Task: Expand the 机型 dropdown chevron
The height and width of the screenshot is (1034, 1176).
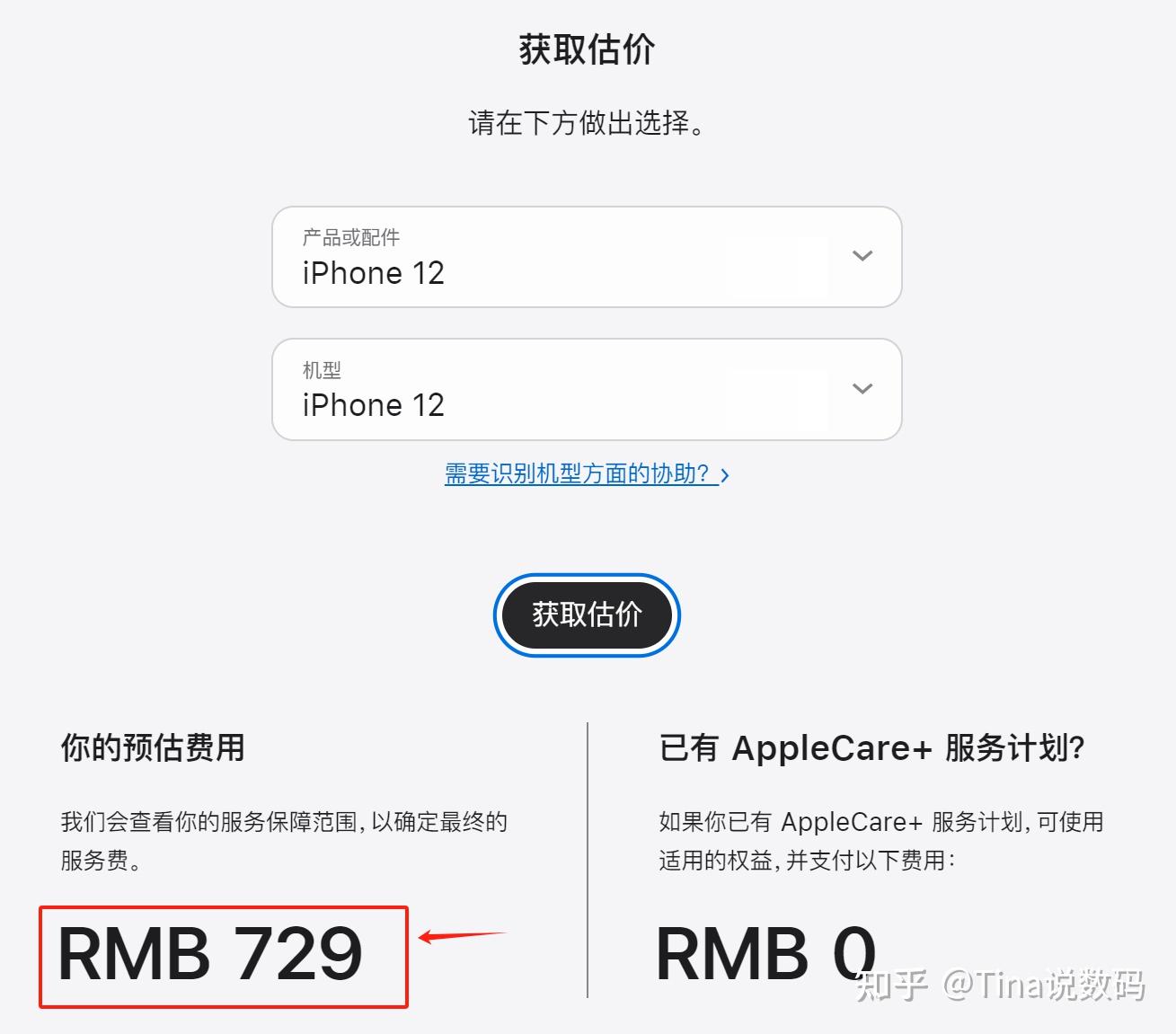Action: click(x=862, y=388)
